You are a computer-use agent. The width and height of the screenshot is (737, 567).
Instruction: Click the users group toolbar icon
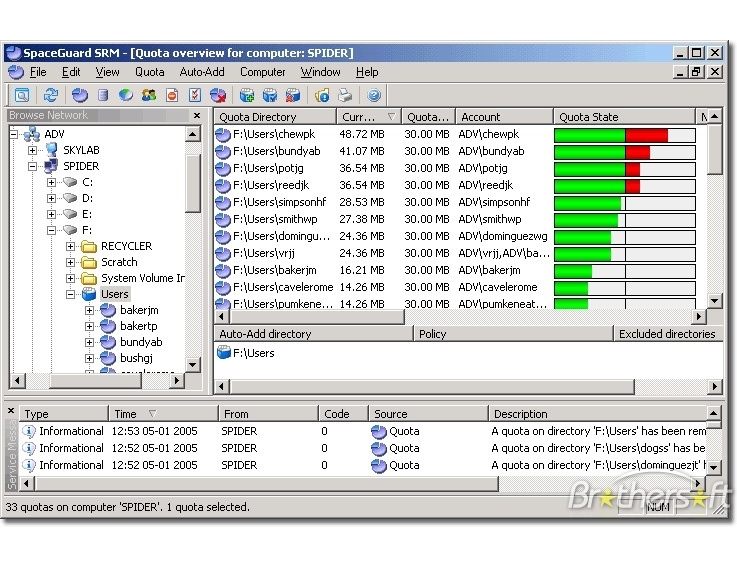point(149,95)
